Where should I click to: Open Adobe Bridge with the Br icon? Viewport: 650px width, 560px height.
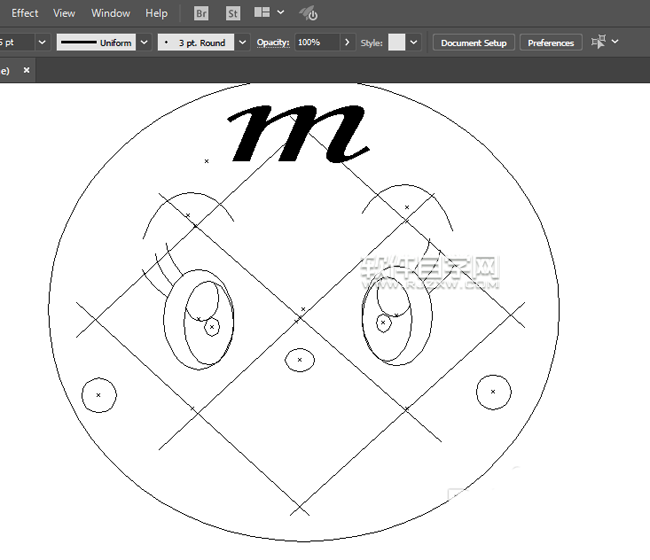(x=201, y=14)
